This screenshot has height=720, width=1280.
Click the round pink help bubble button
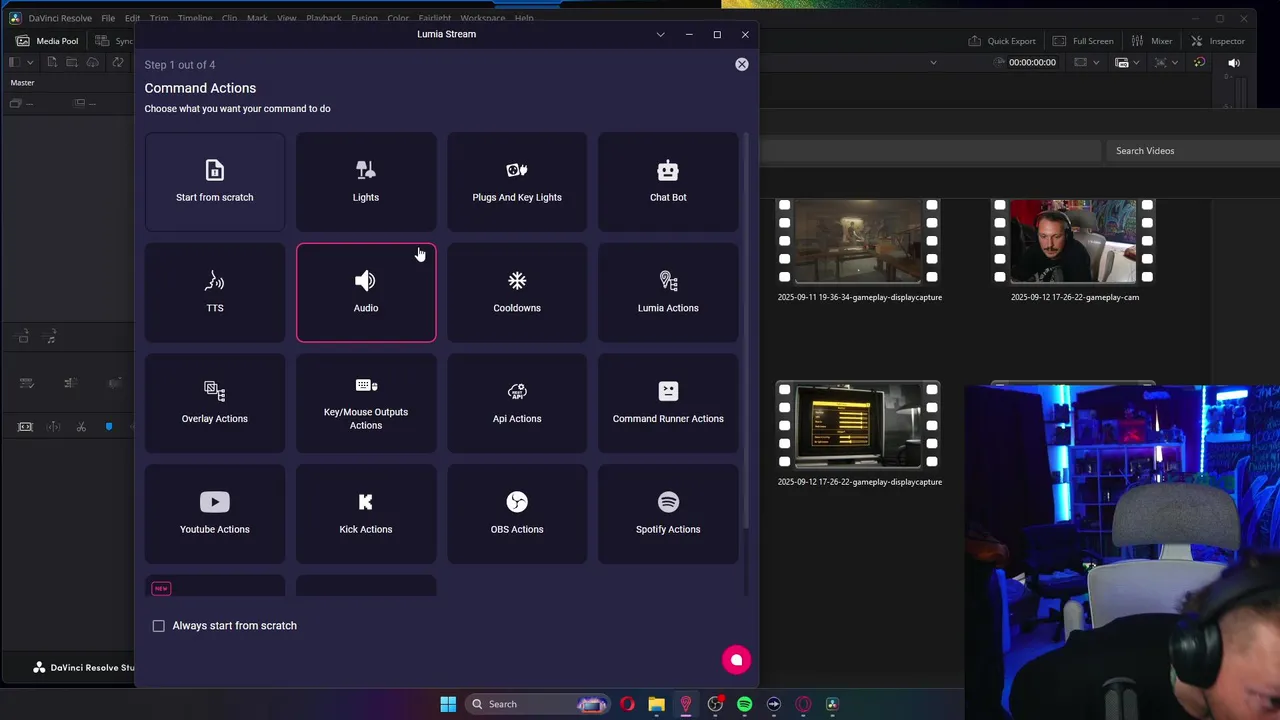[x=736, y=660]
